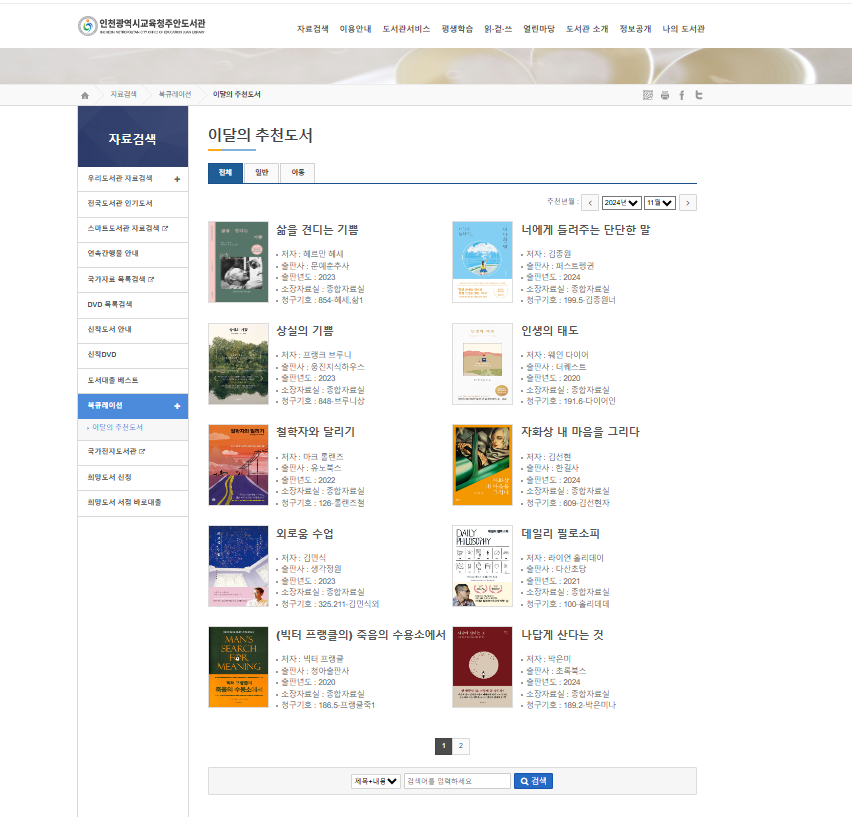Open the 도서관 소개 top menu
Viewport: 852px width, 817px height.
tap(587, 29)
